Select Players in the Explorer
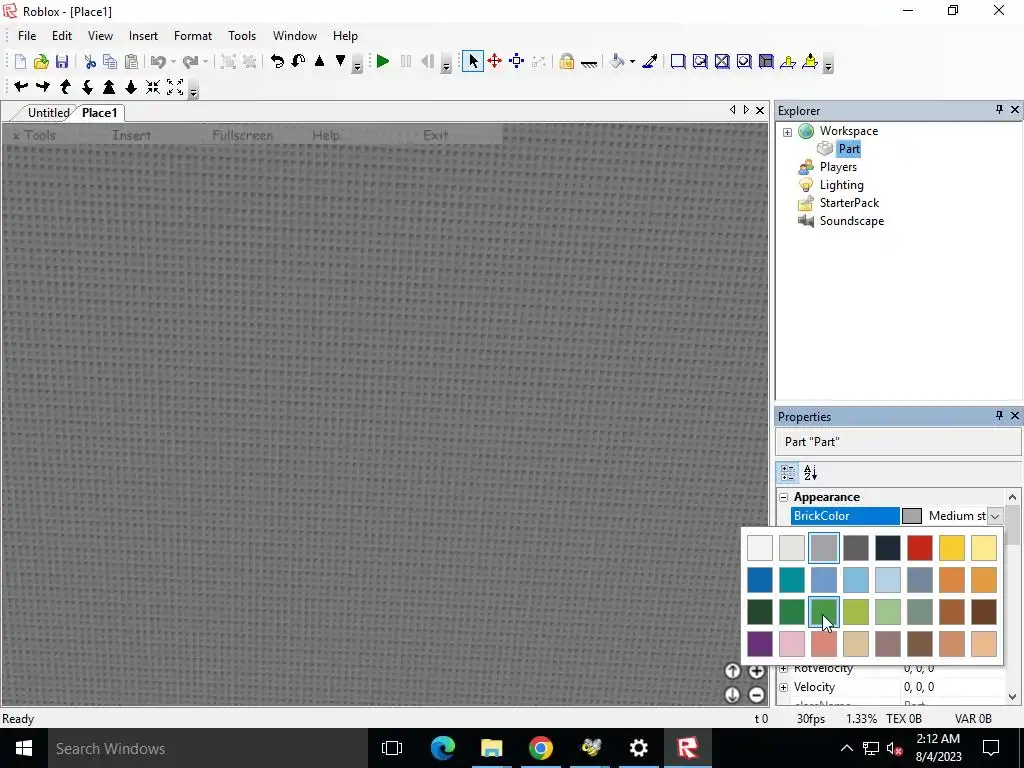The height and width of the screenshot is (768, 1024). 837,167
